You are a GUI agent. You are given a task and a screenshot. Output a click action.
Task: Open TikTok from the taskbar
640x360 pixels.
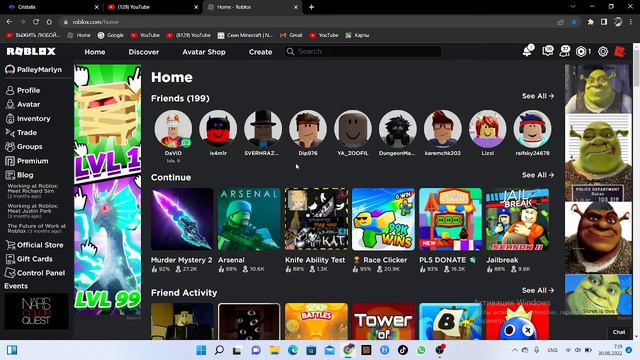click(403, 350)
